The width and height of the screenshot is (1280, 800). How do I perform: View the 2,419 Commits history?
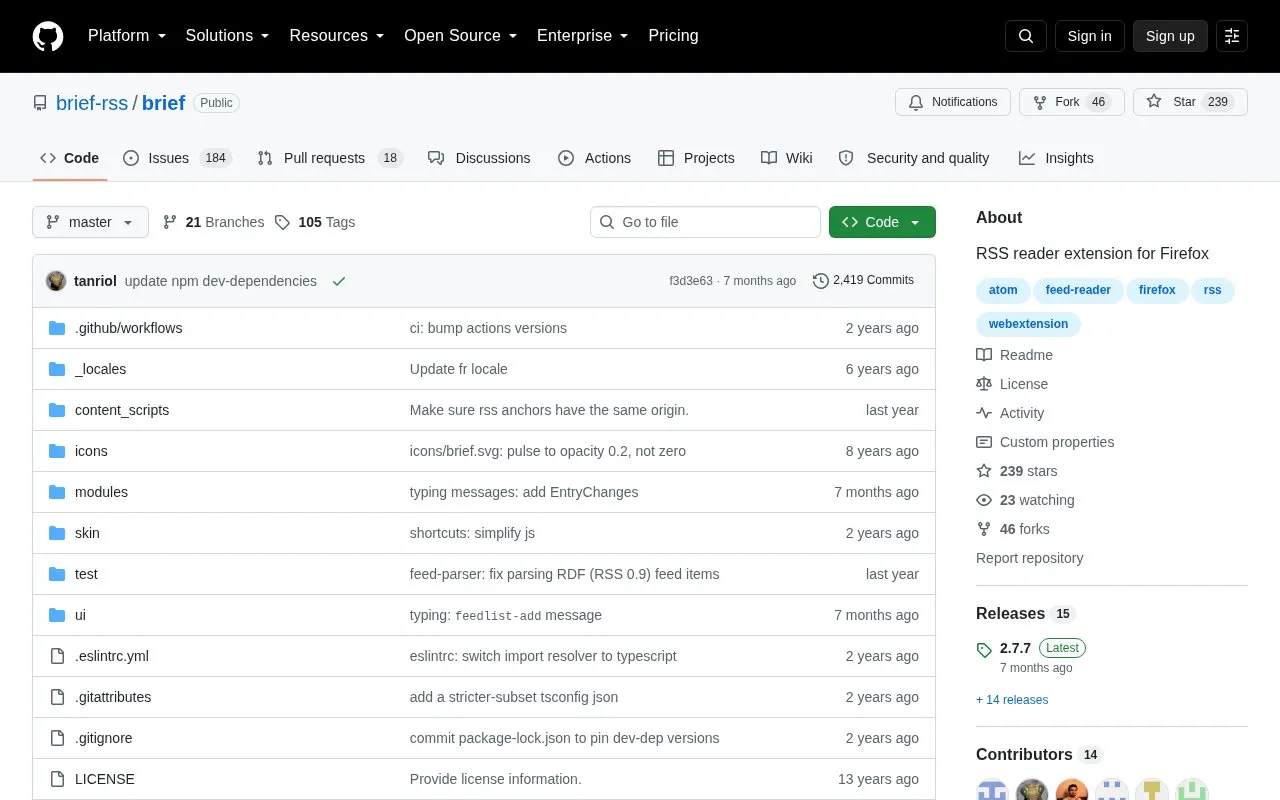coord(863,280)
